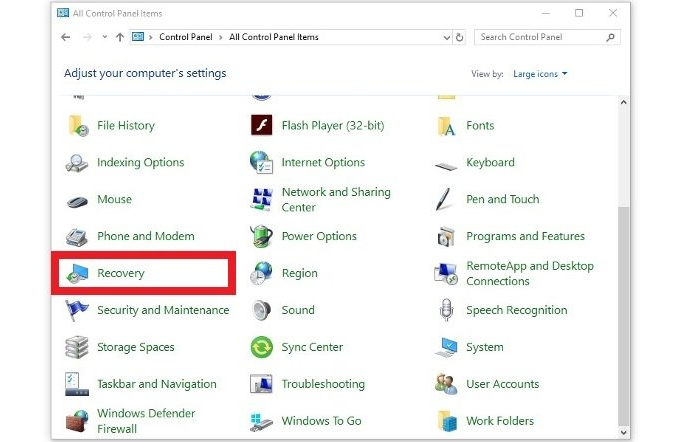Click the address bar Control Panel icon

138,37
